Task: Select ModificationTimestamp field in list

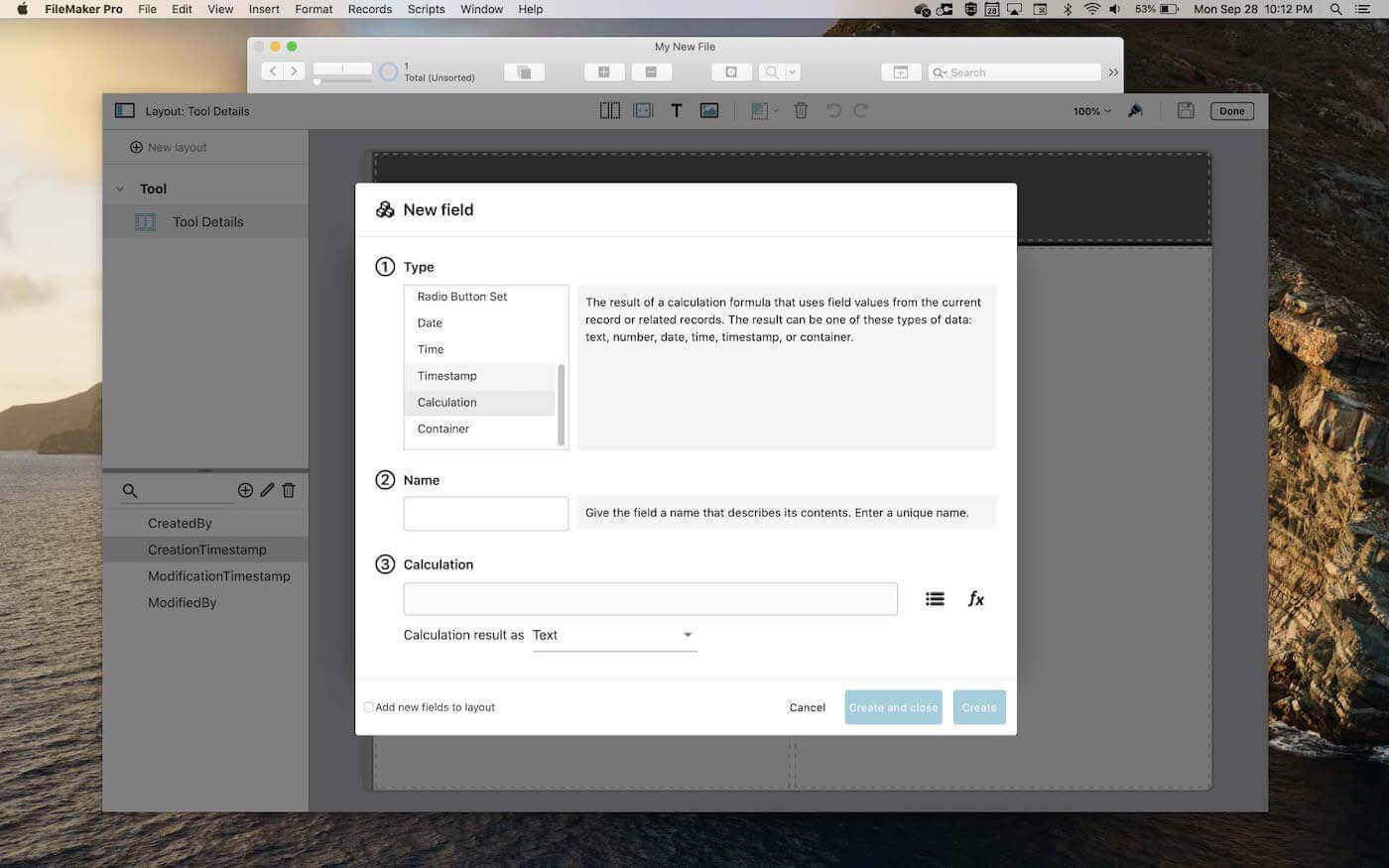Action: pos(205,576)
